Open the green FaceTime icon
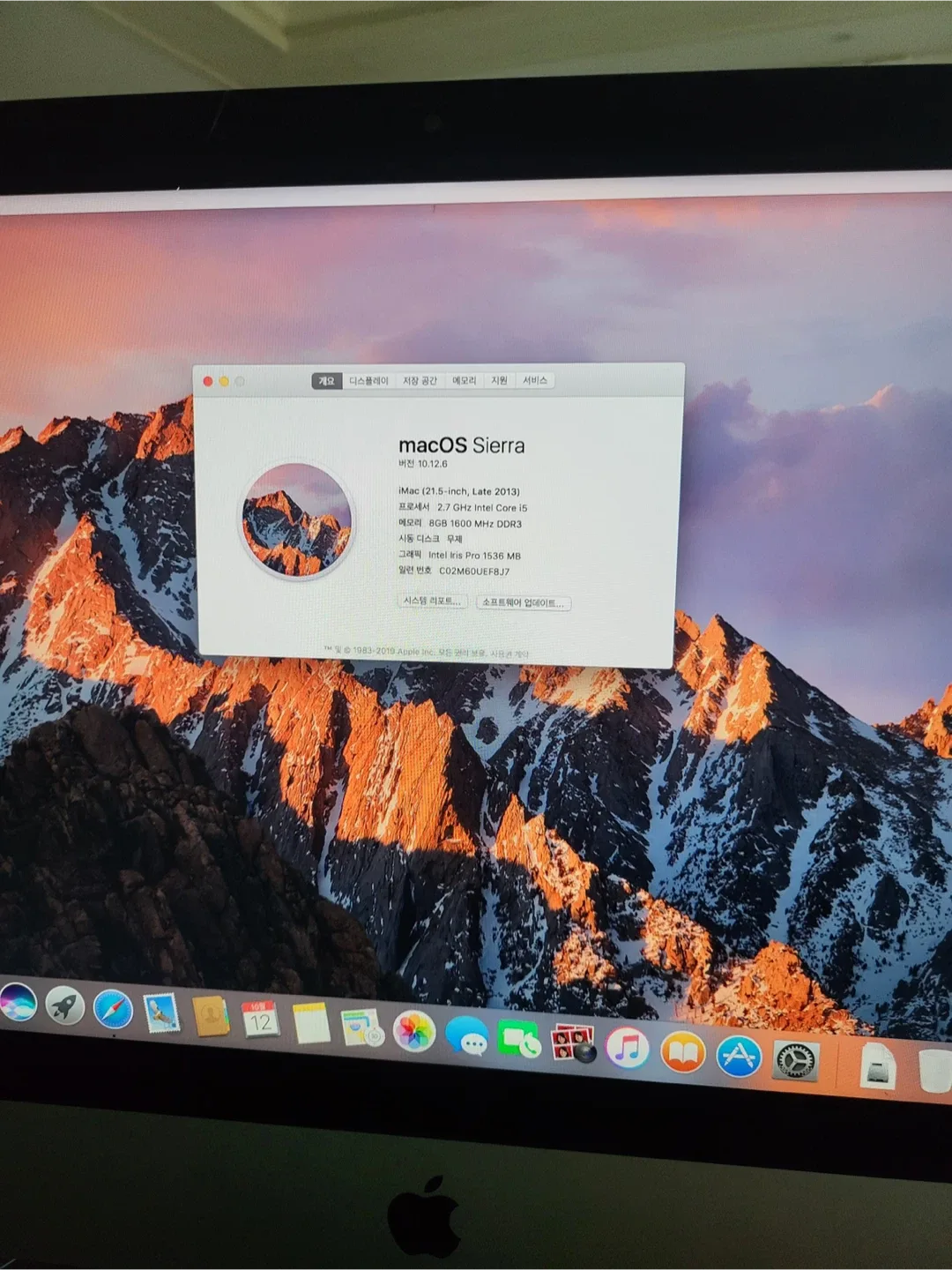The height and width of the screenshot is (1270, 952). 519,1039
